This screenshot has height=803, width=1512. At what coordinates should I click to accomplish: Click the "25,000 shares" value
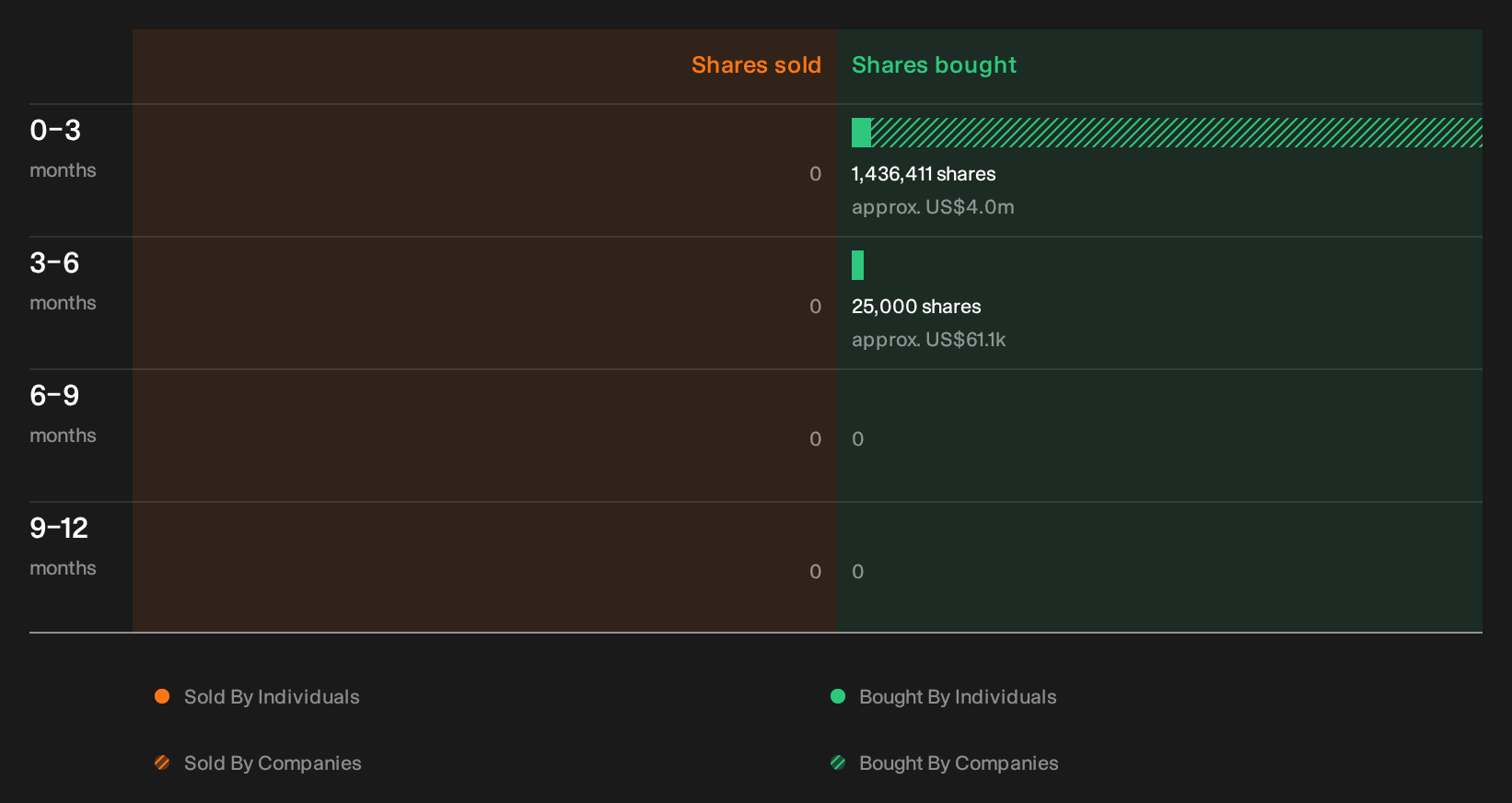pyautogui.click(x=916, y=307)
